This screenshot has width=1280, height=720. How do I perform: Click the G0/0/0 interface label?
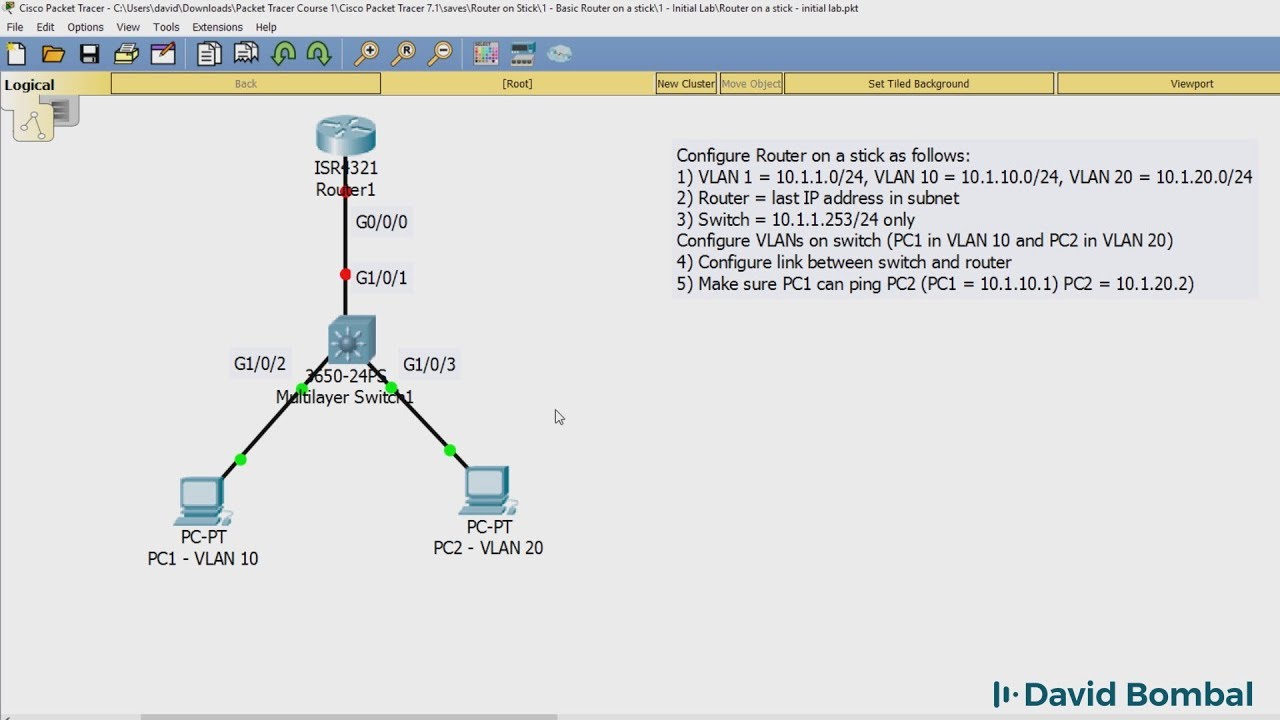click(x=382, y=222)
